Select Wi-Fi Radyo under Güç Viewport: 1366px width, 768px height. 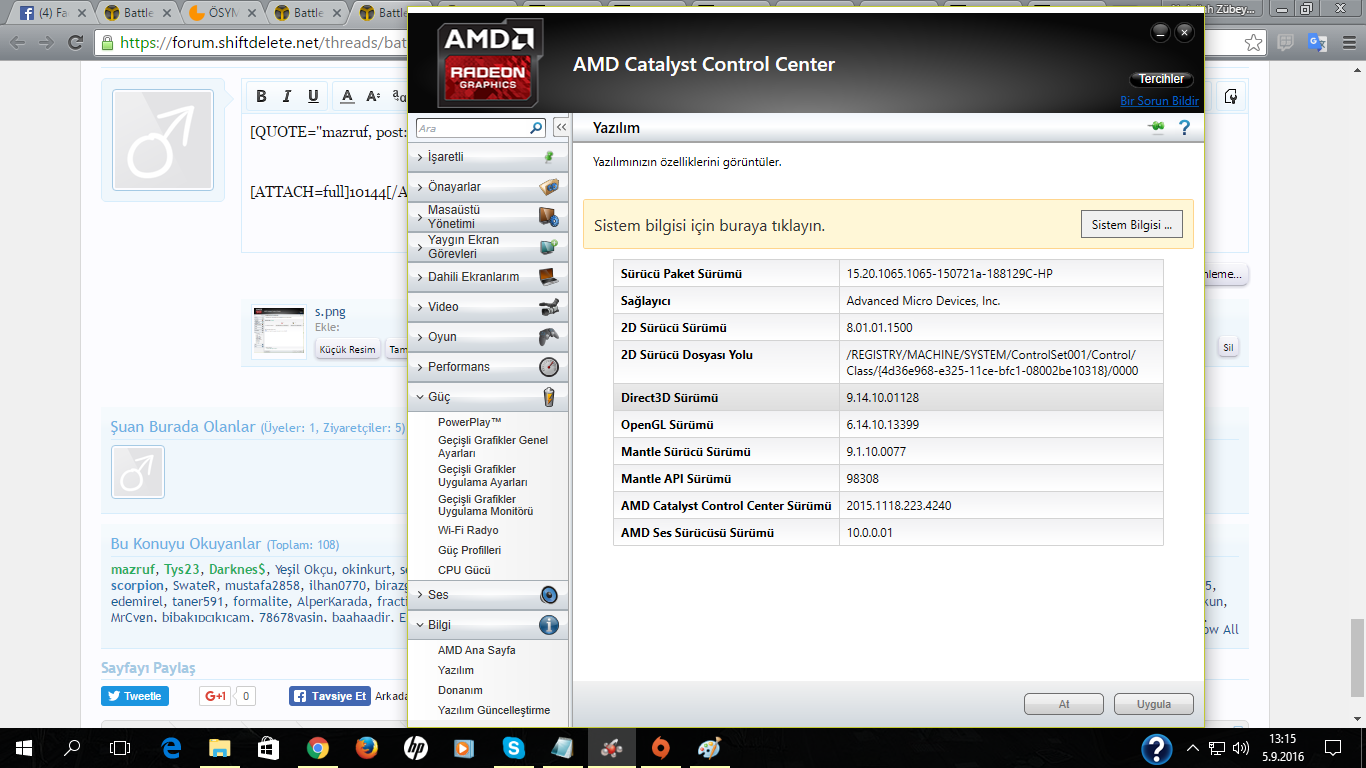(x=468, y=530)
